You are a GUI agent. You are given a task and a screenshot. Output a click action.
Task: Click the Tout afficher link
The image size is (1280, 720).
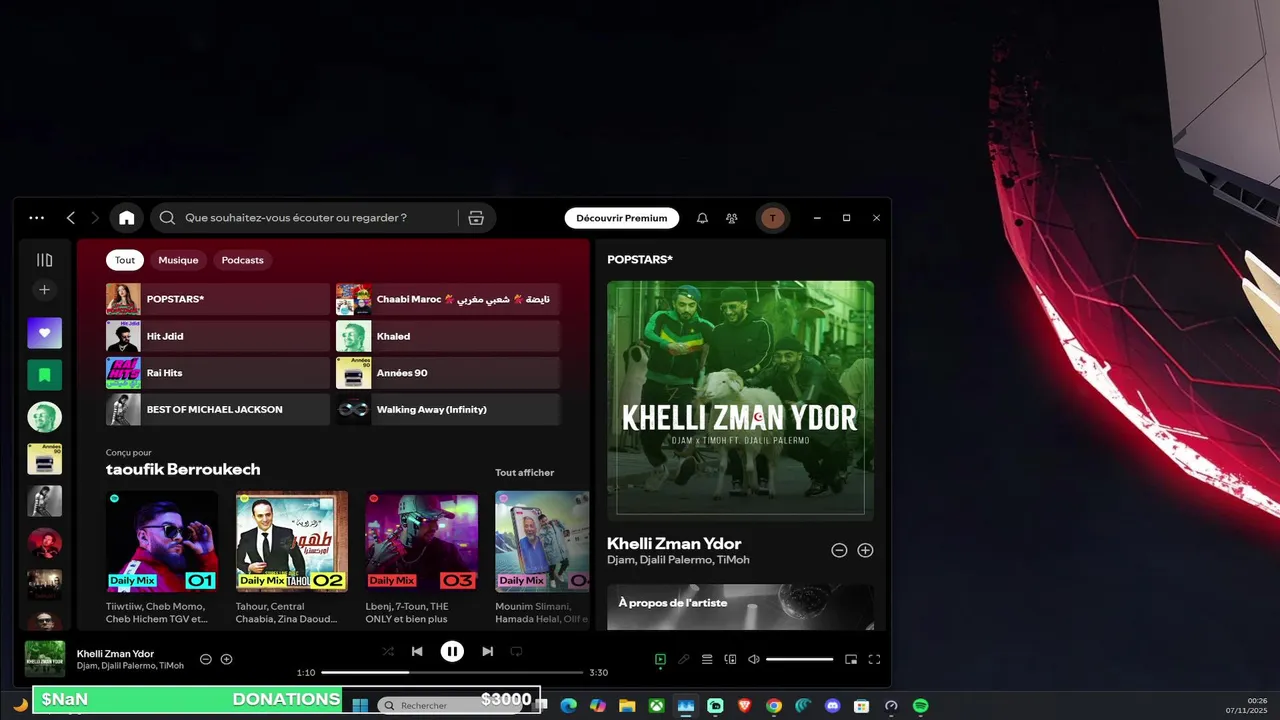click(x=524, y=473)
